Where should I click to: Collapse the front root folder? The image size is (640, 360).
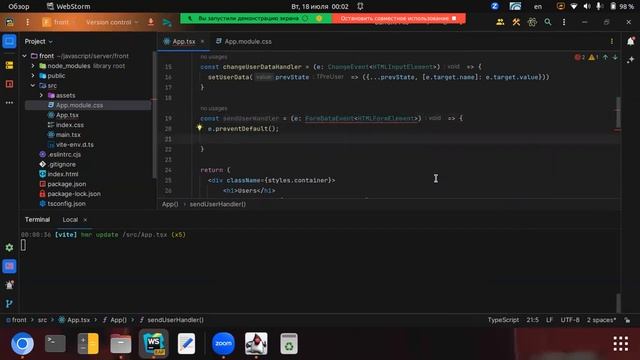(25, 56)
